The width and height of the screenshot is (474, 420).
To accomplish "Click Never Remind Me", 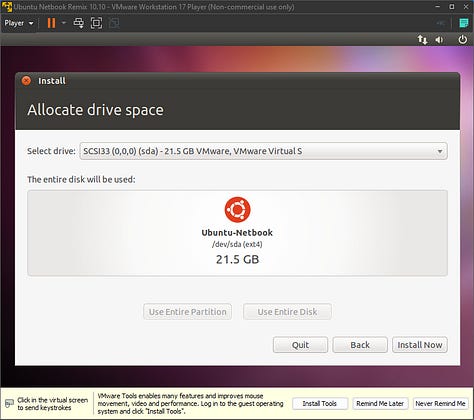I will coord(440,404).
